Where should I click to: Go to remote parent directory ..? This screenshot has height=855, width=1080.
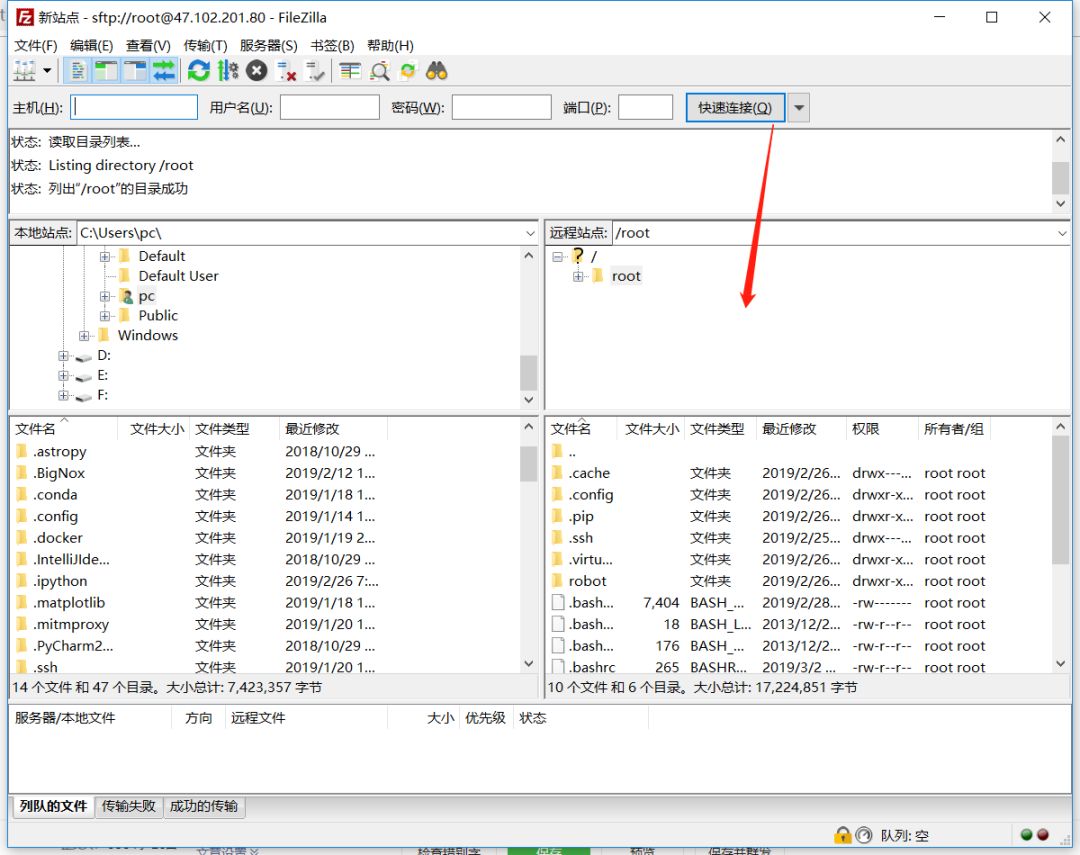(x=572, y=452)
